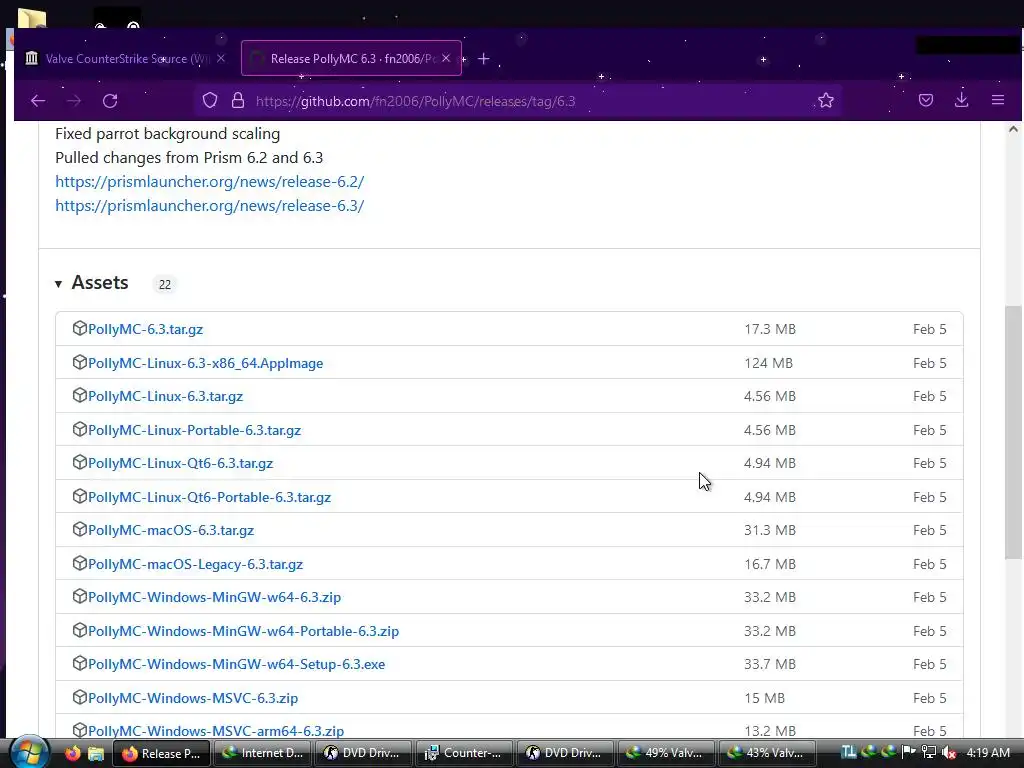Viewport: 1024px width, 768px height.
Task: Download PollyMC-macOS-6.3.tar.gz
Action: coord(171,530)
